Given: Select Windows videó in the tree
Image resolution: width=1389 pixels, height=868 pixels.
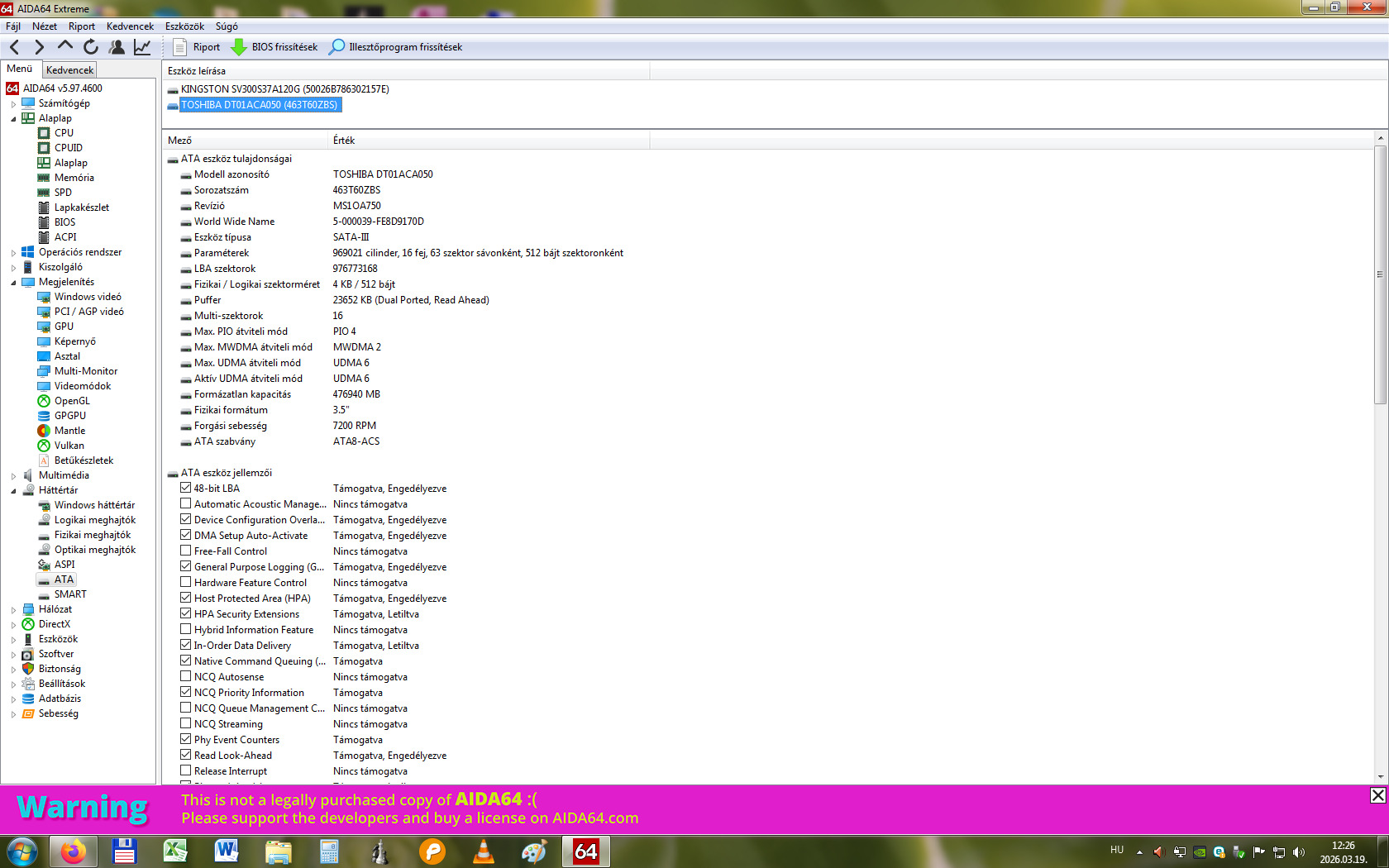Looking at the screenshot, I should [x=88, y=297].
